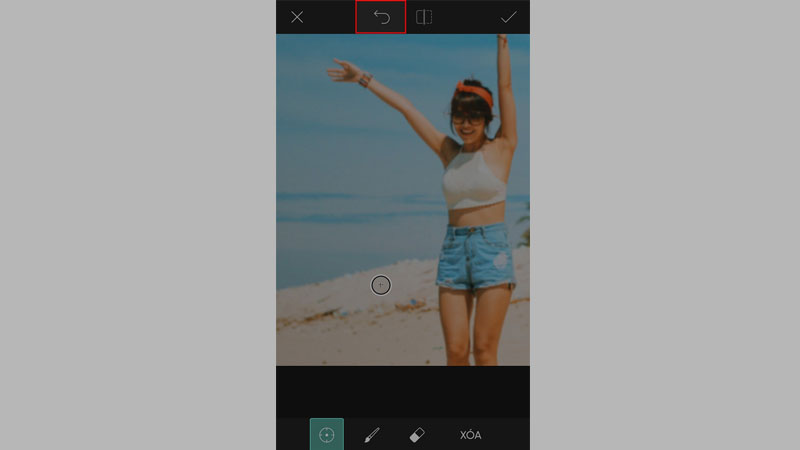Confirm changes with the checkmark icon

point(508,18)
